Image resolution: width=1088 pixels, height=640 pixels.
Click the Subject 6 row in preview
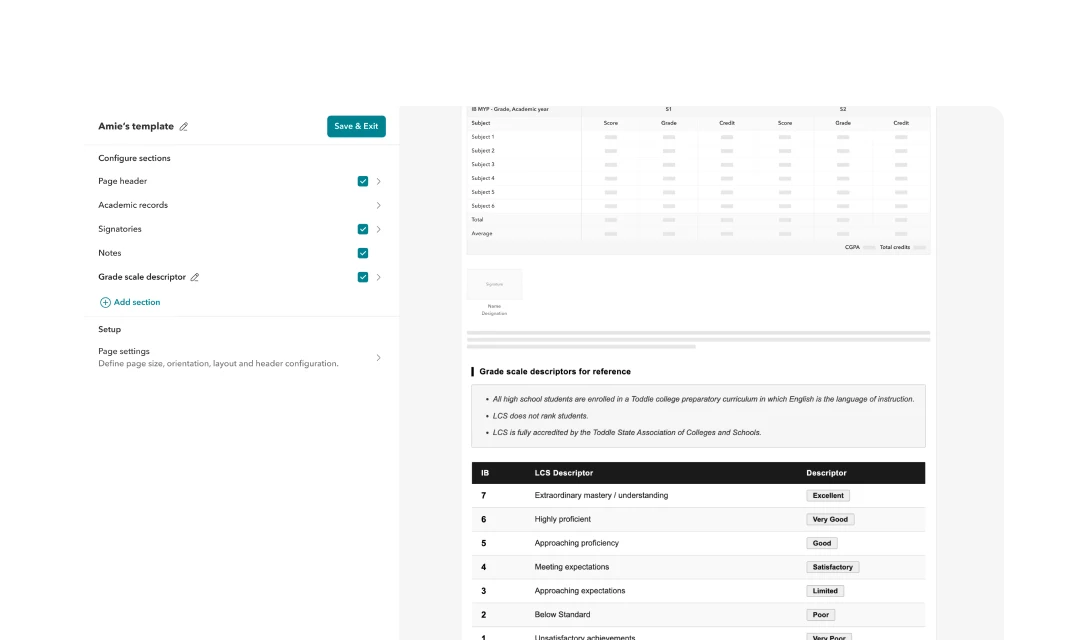pyautogui.click(x=698, y=206)
